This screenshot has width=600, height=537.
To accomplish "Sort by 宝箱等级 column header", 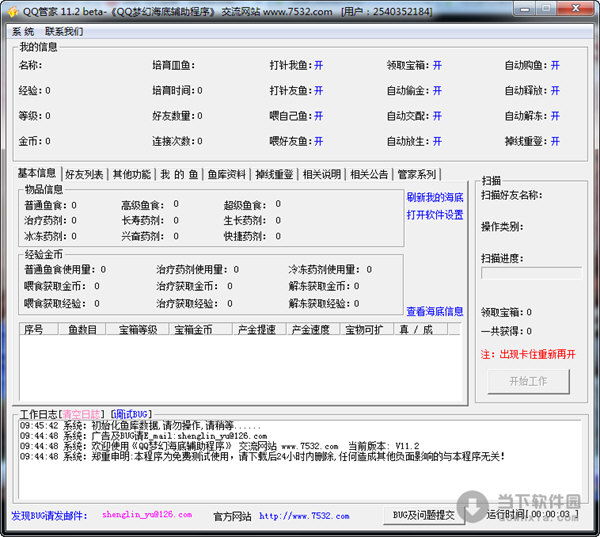I will [x=138, y=329].
